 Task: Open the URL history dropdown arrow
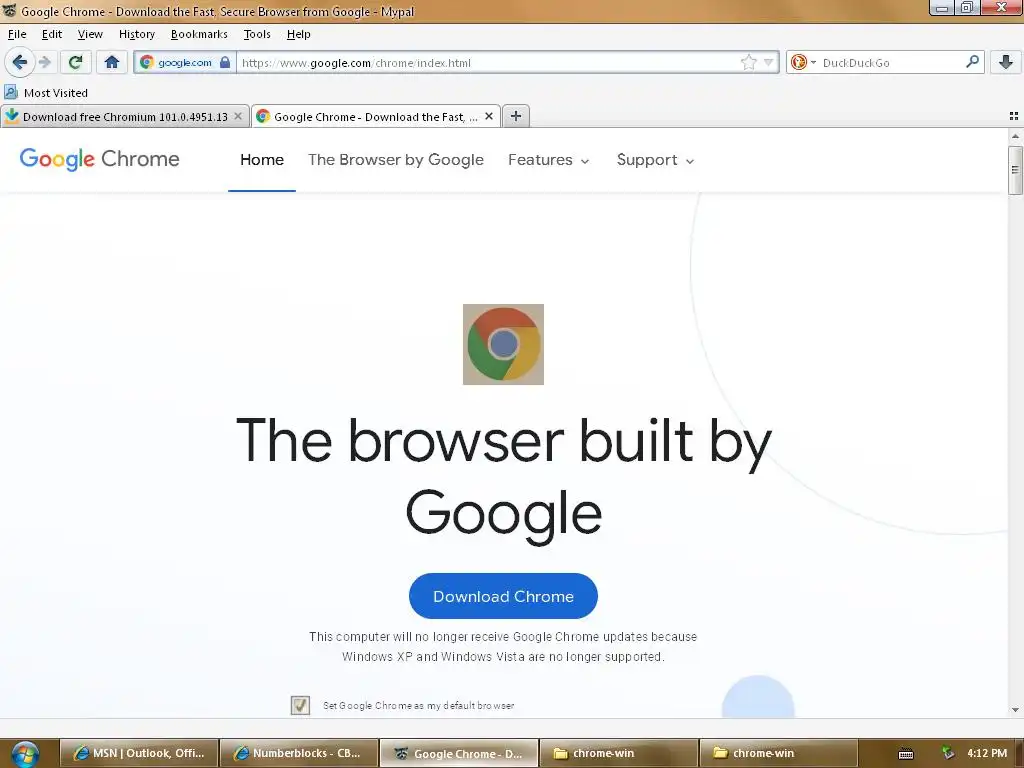tap(769, 63)
